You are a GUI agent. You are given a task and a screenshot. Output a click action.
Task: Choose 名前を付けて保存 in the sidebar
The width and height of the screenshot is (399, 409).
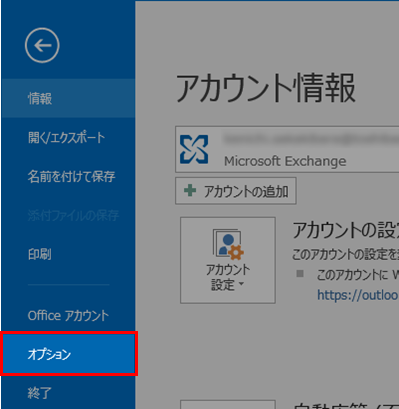(68, 176)
